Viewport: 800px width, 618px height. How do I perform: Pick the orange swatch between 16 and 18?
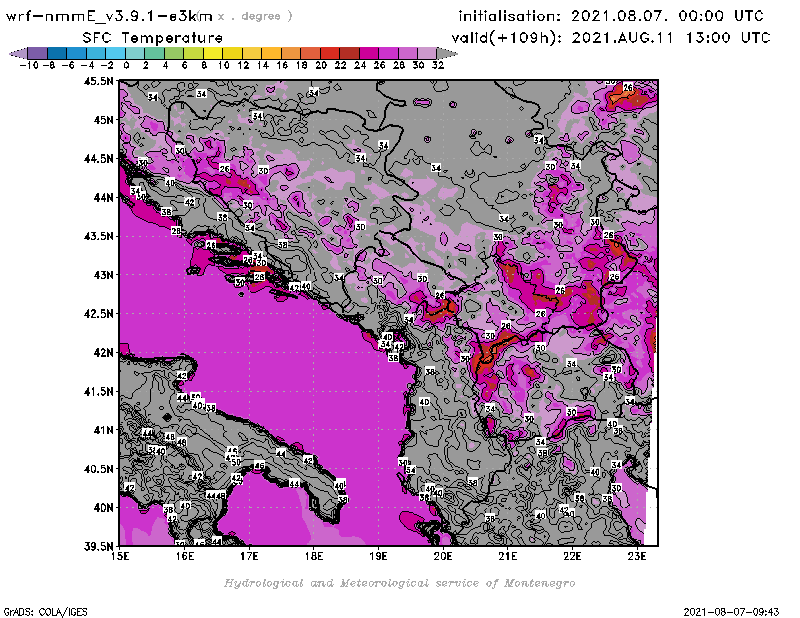(290, 53)
